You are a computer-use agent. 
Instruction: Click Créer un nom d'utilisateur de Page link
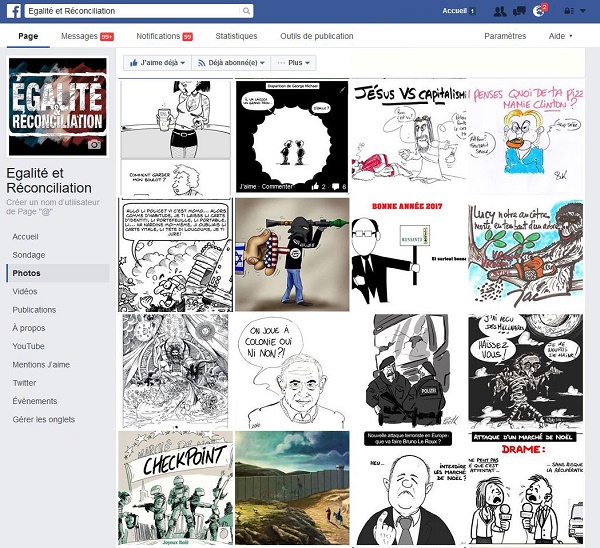point(53,207)
